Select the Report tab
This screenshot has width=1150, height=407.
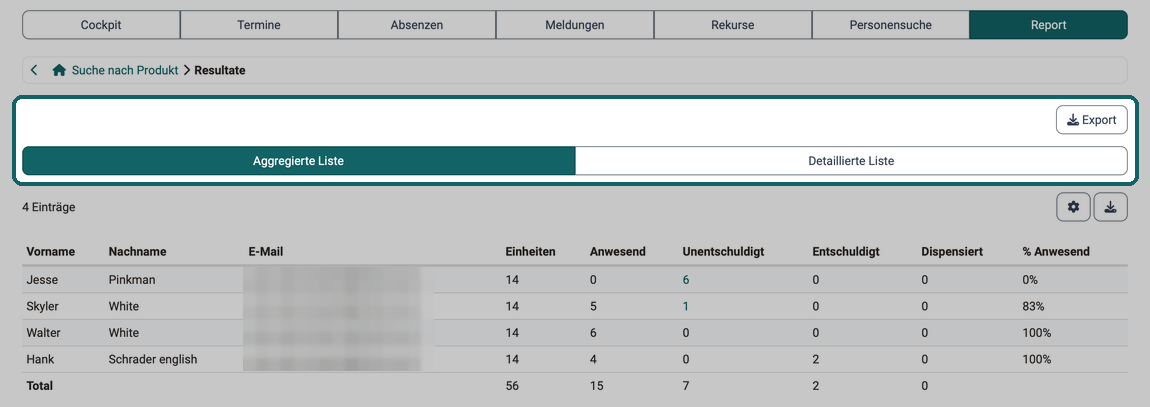tap(1049, 25)
